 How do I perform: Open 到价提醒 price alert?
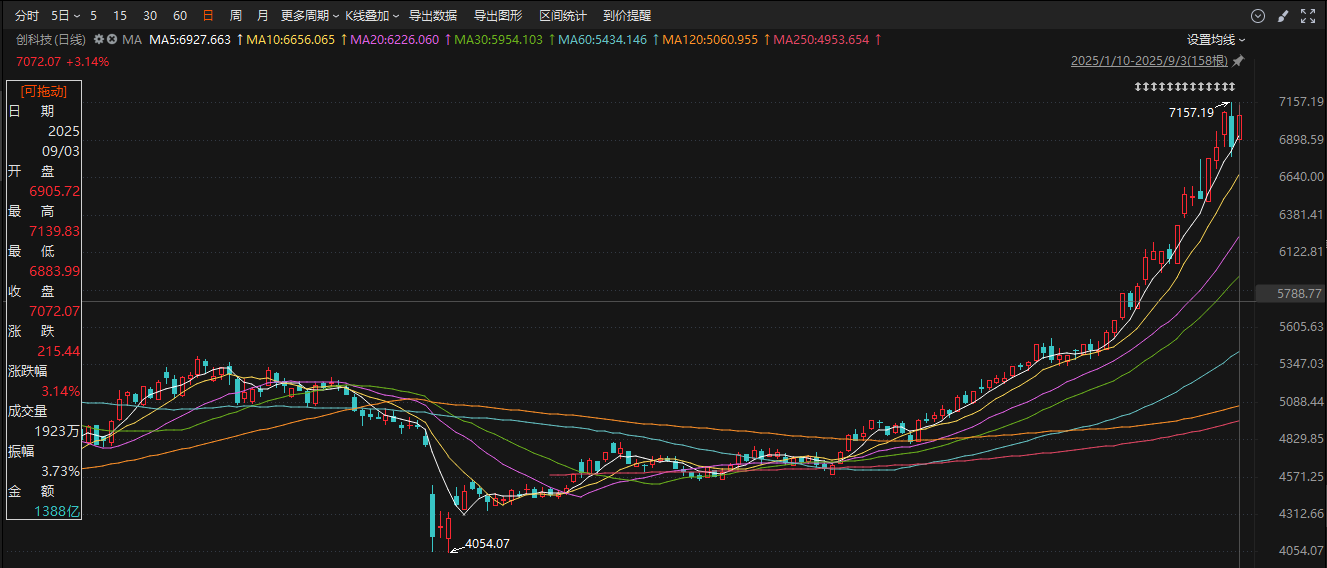(x=627, y=16)
